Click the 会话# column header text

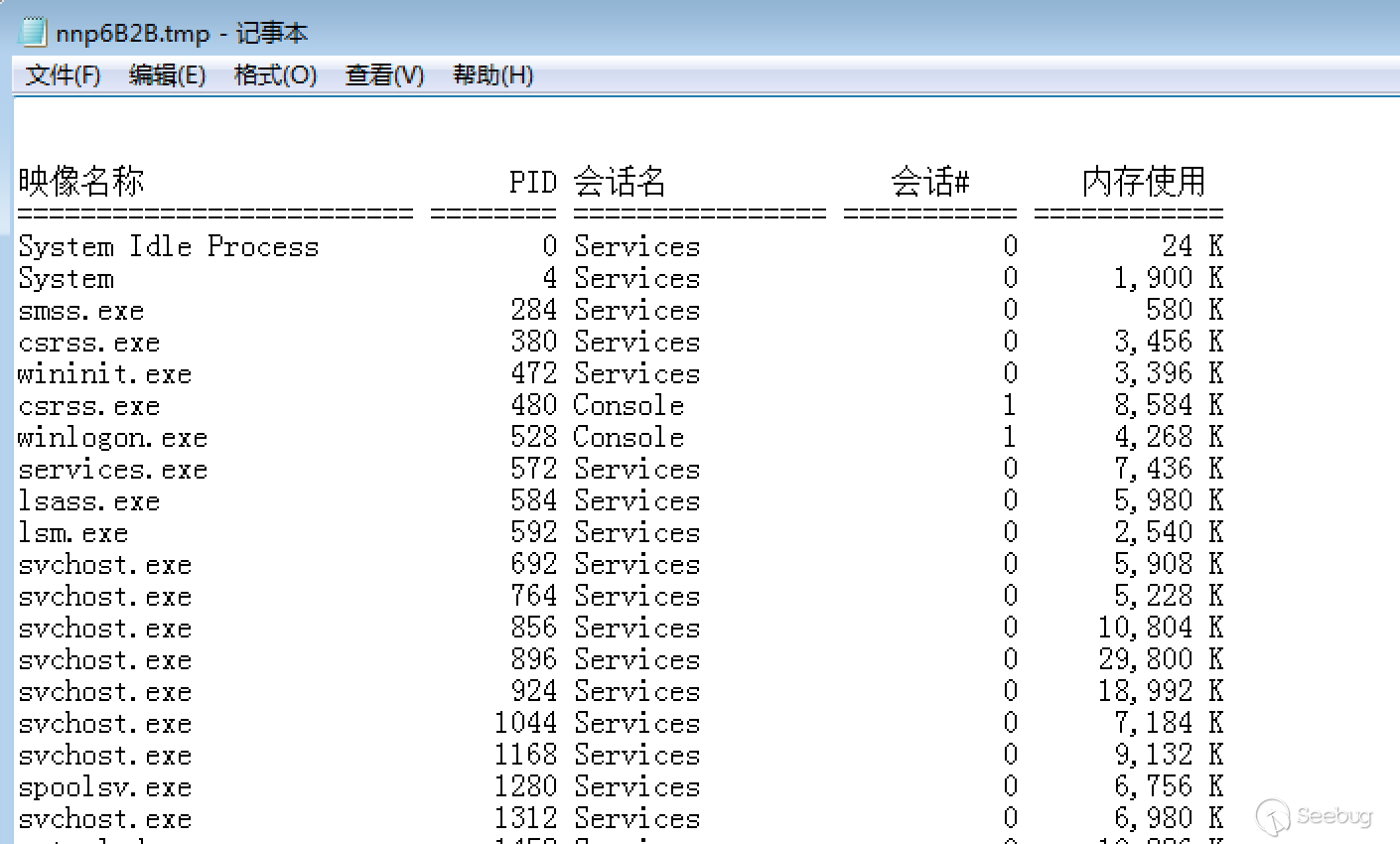(930, 182)
